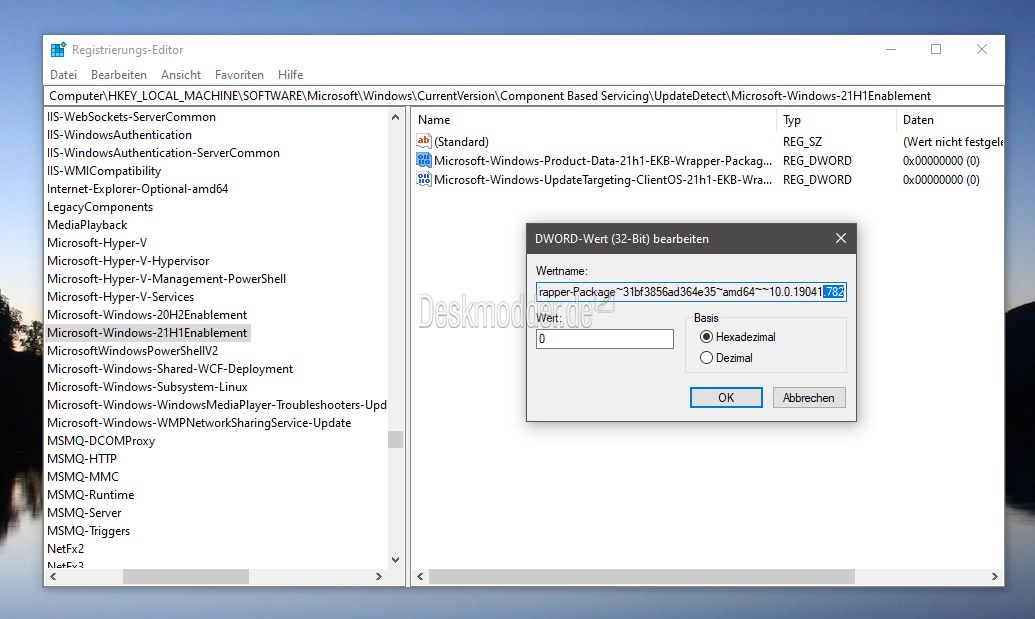Select the NetFx2 key
1035x619 pixels.
tap(65, 548)
